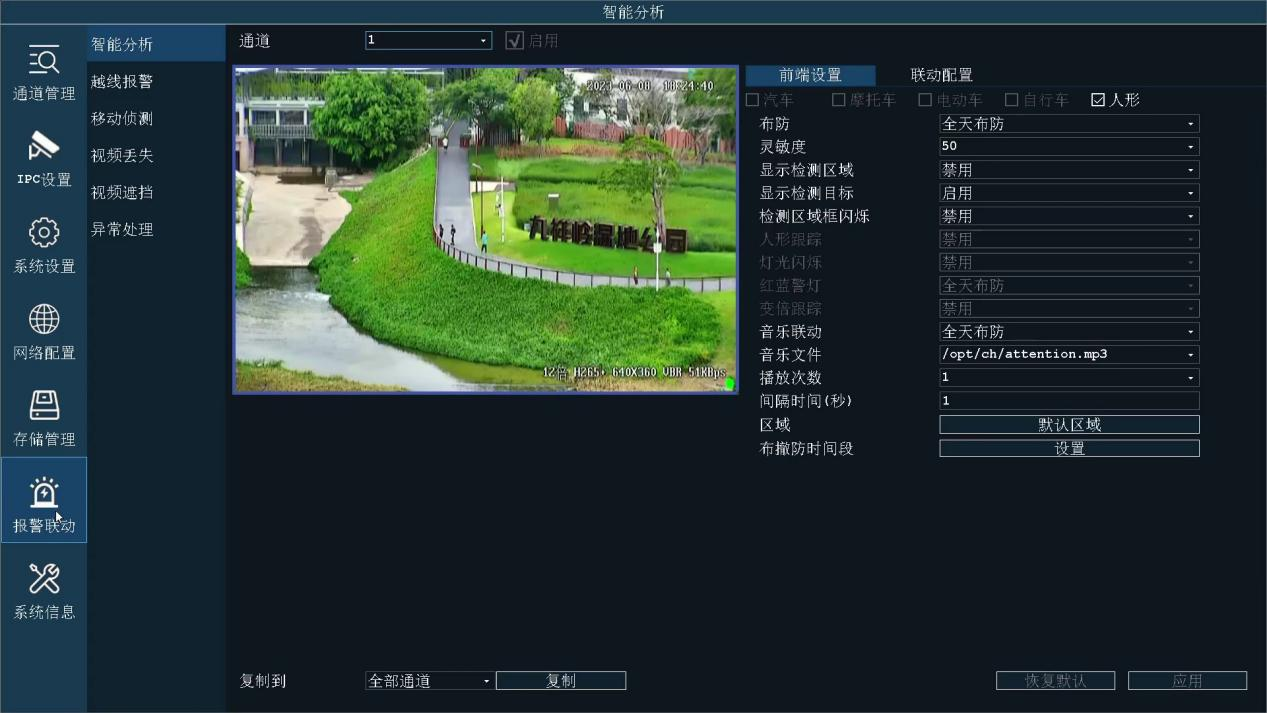Switch to the 联动配置 tab
This screenshot has height=713, width=1267.
click(x=940, y=74)
